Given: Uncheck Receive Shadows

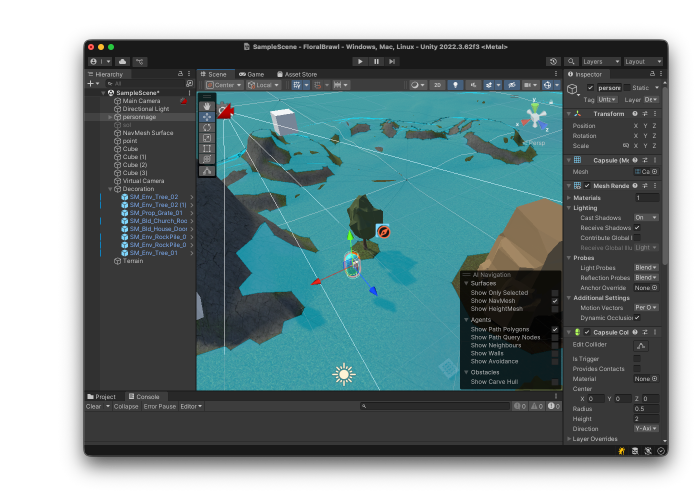Looking at the screenshot, I should coord(637,228).
